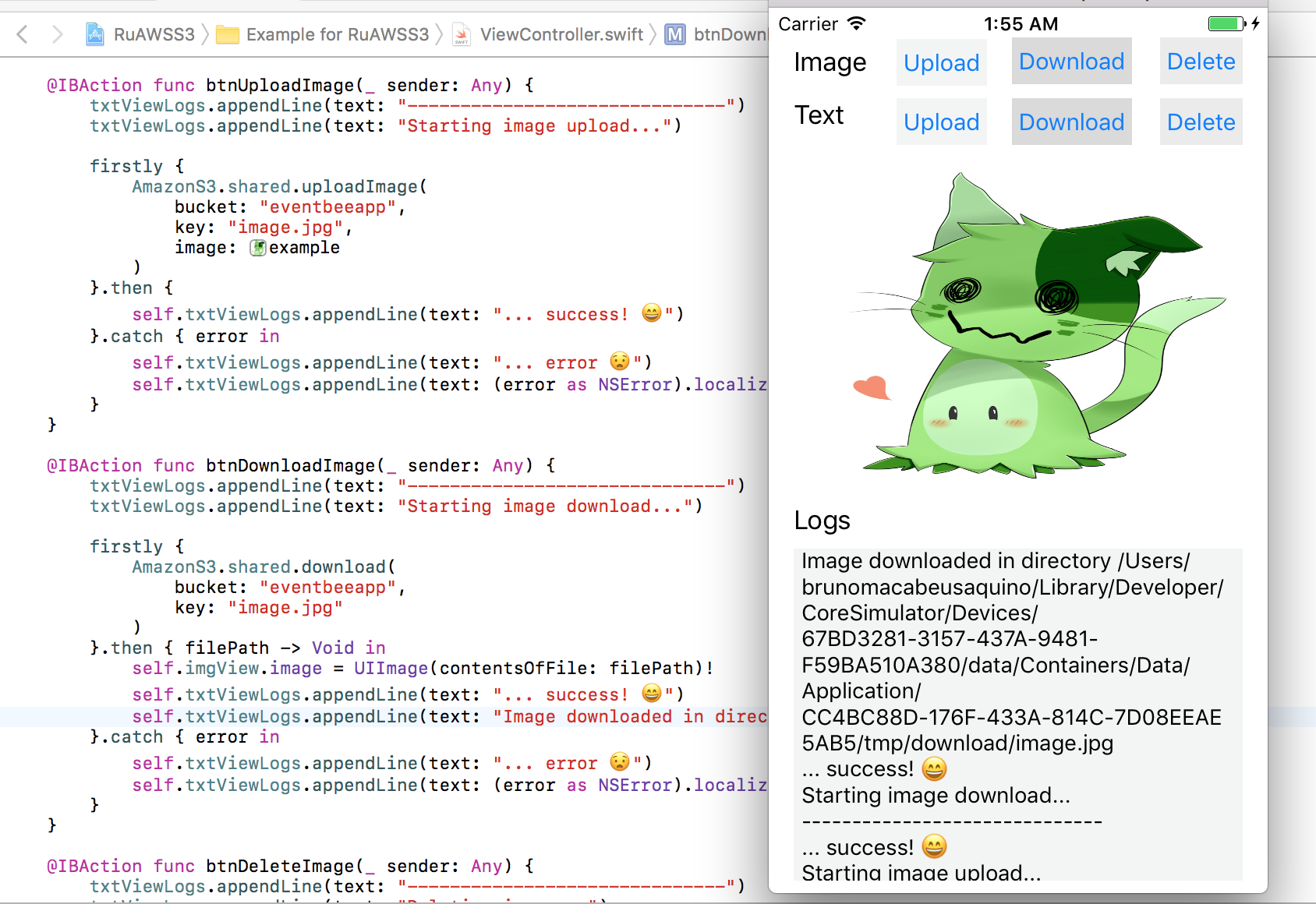
Task: Tap Delete button in Text row
Action: (1201, 122)
